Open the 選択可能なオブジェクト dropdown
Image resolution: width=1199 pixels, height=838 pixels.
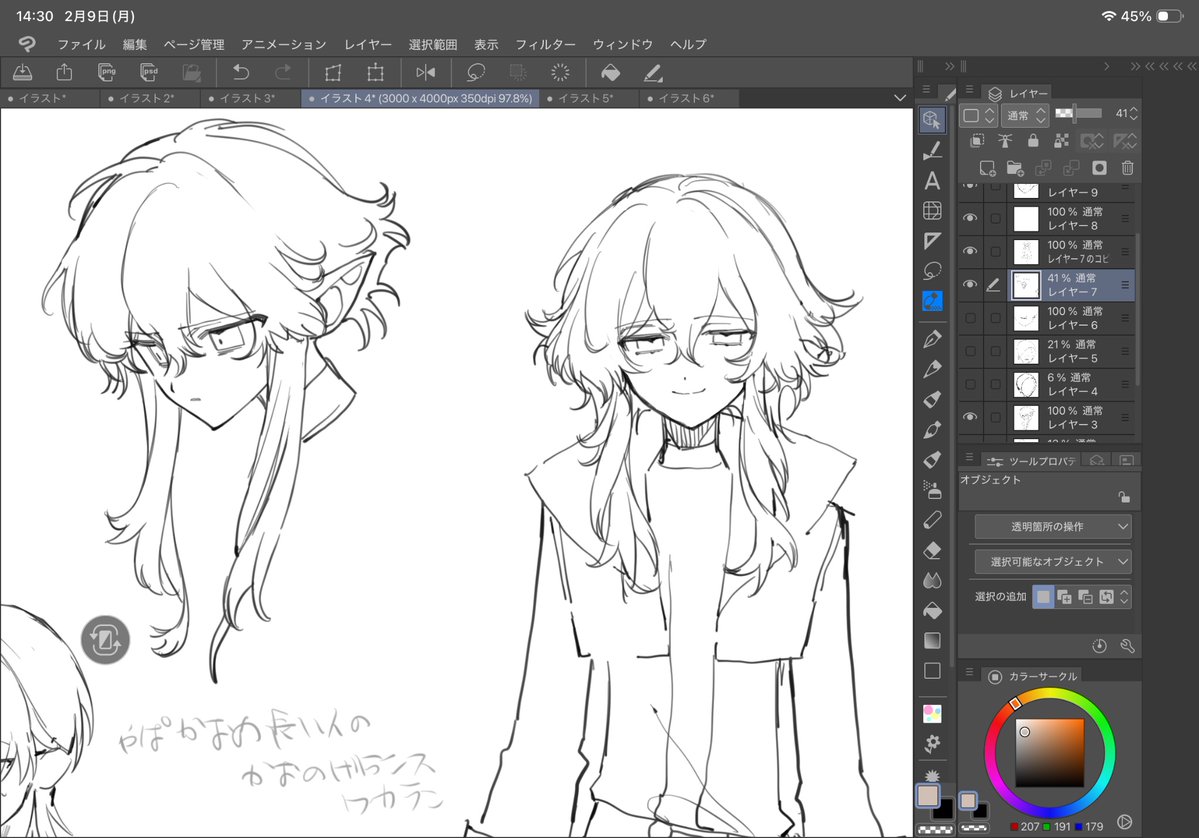pos(1053,561)
